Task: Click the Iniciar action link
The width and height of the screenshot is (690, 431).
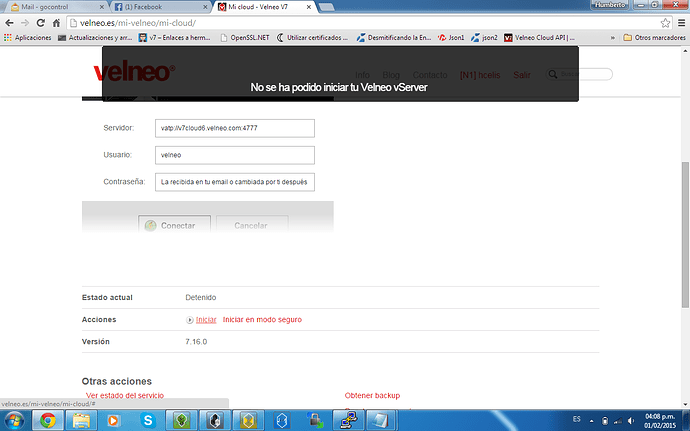Action: tap(206, 320)
